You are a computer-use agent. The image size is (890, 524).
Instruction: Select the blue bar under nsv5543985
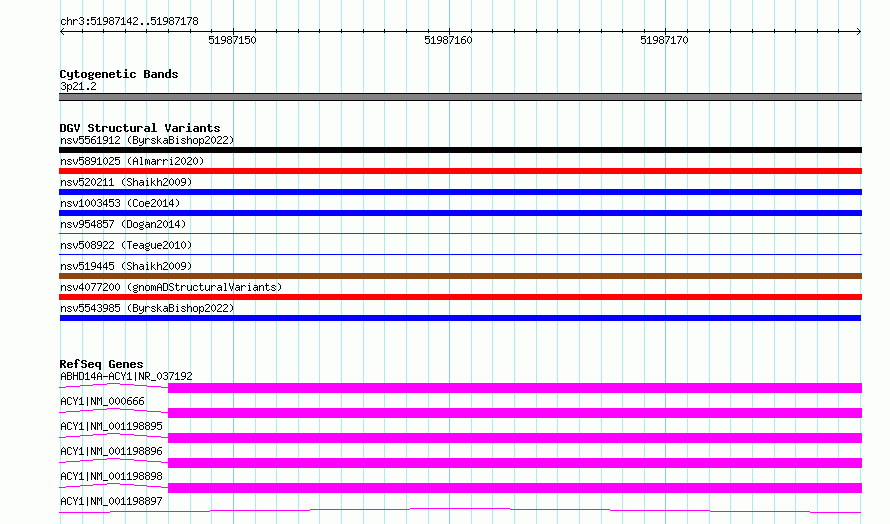click(460, 318)
